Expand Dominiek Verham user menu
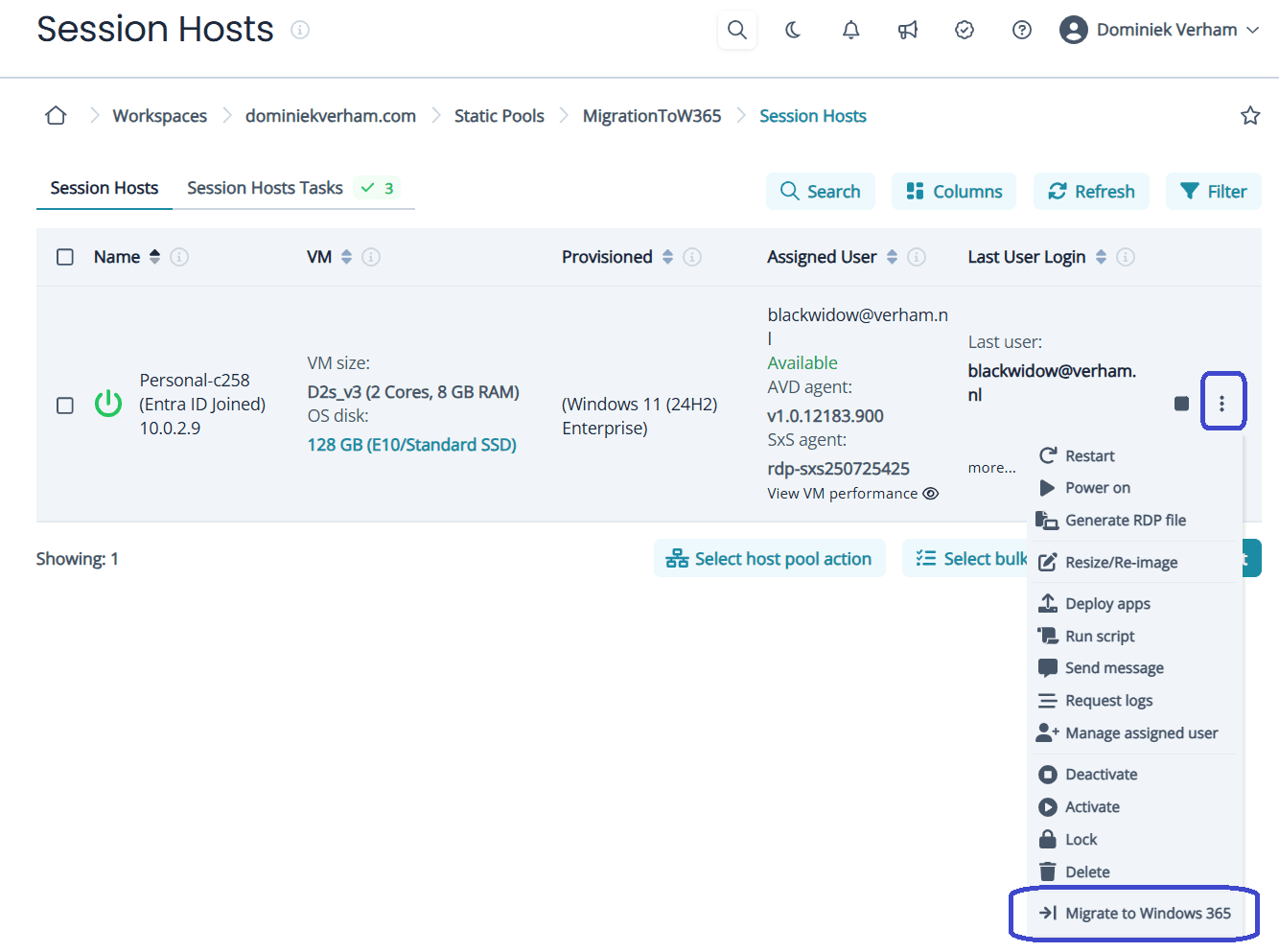 coord(1159,30)
